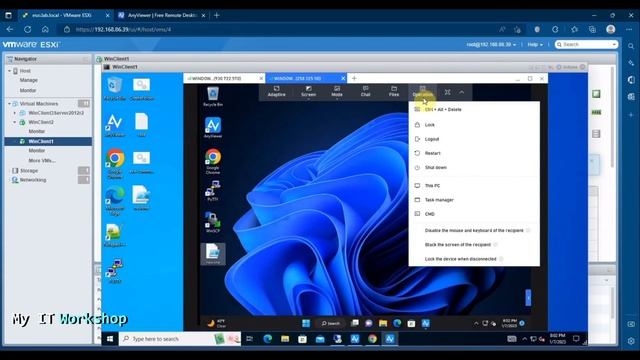Click the Windows 10 Start button
The height and width of the screenshot is (360, 640).
coord(110,339)
